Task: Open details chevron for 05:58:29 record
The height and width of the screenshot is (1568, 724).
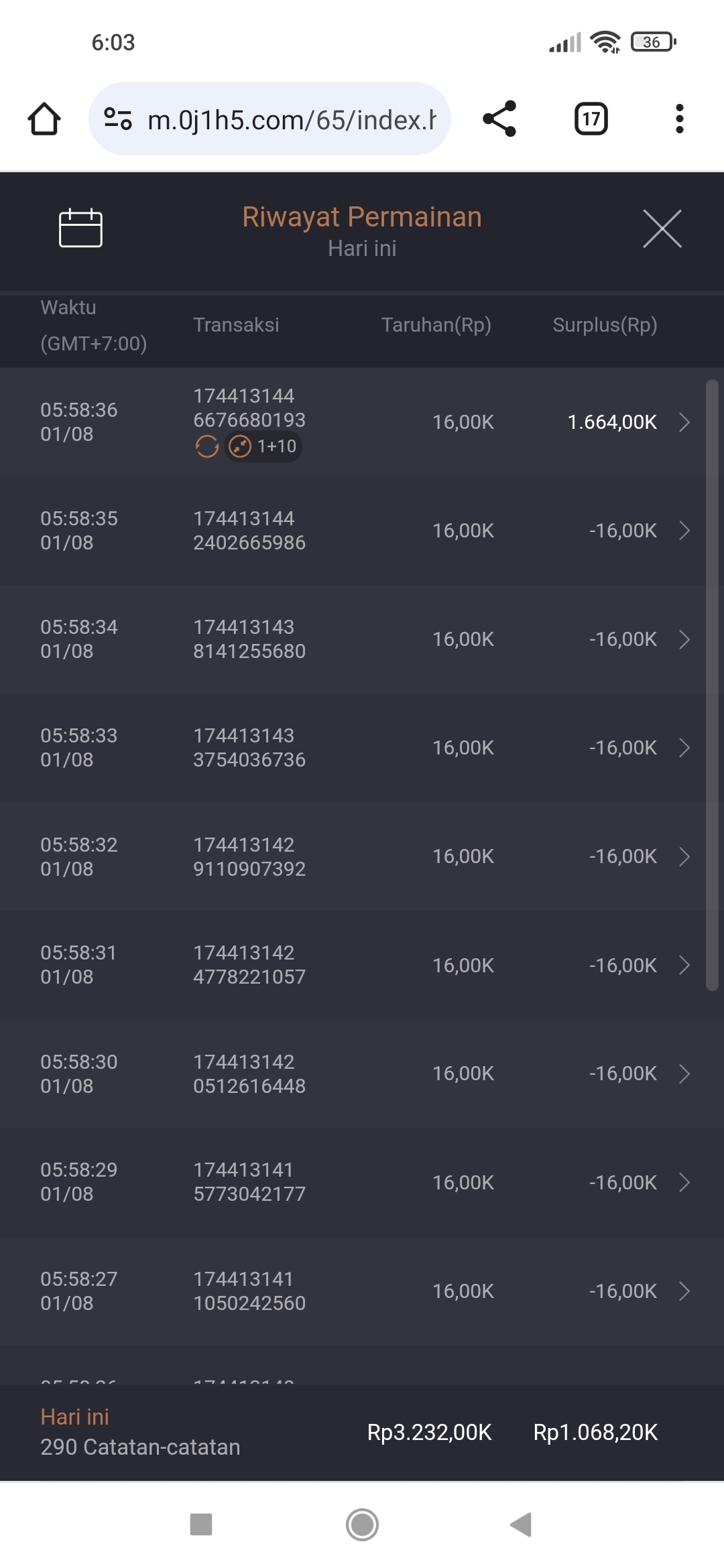Action: [684, 1182]
